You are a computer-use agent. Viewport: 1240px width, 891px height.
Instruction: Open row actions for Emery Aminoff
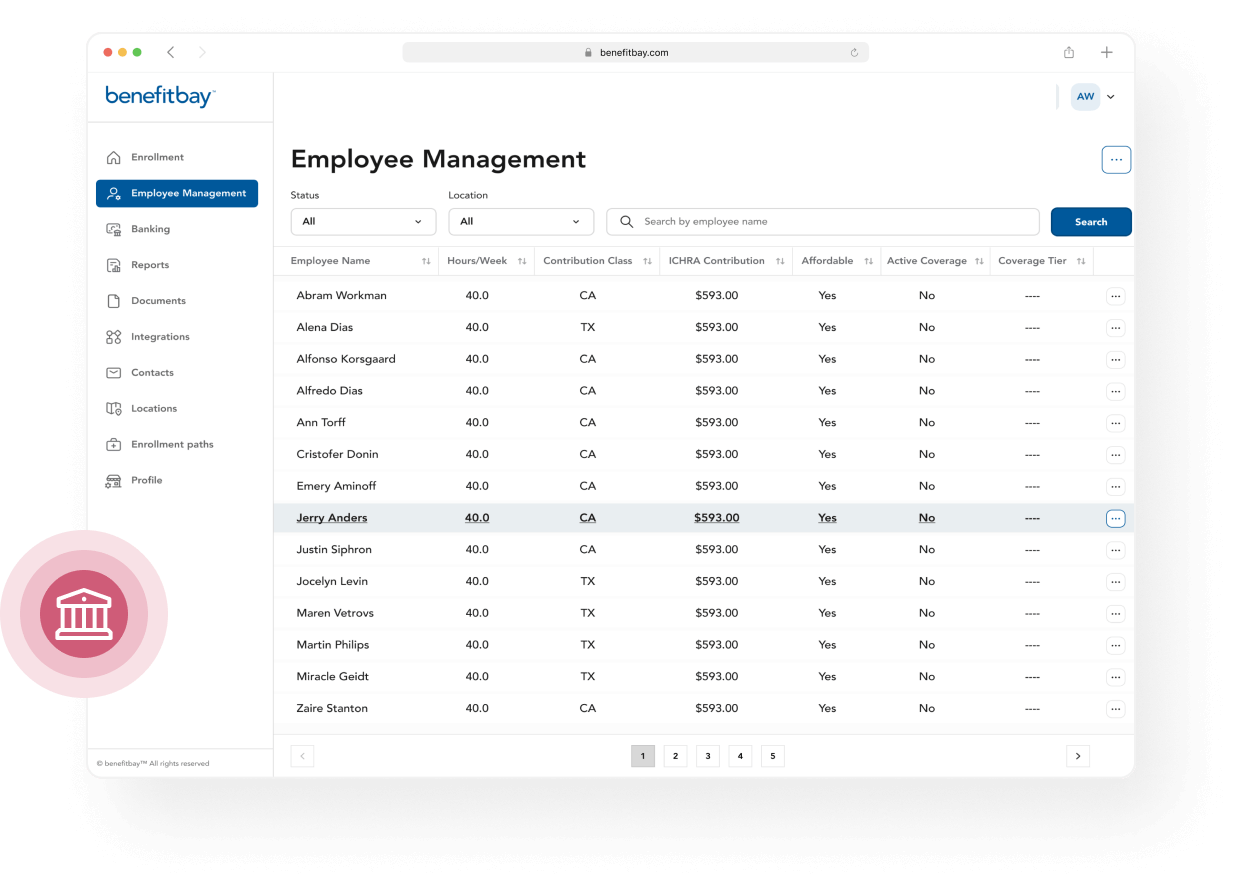coord(1116,487)
